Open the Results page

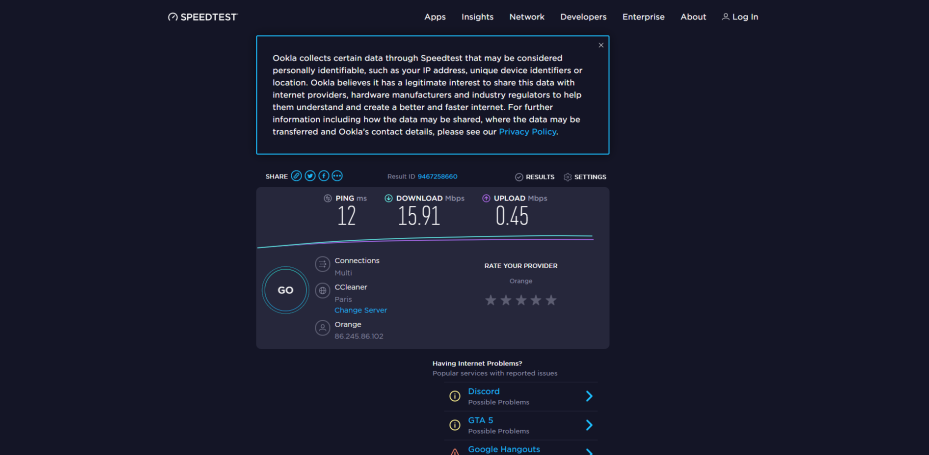click(x=534, y=177)
